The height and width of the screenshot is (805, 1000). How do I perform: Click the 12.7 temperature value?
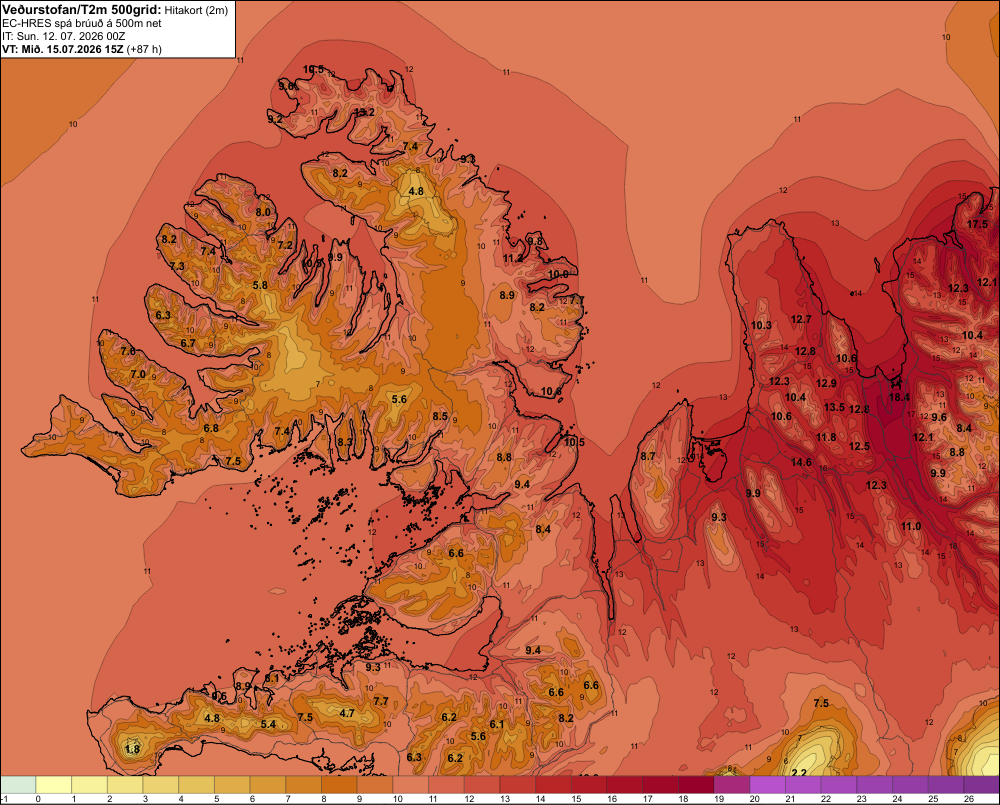coord(801,319)
